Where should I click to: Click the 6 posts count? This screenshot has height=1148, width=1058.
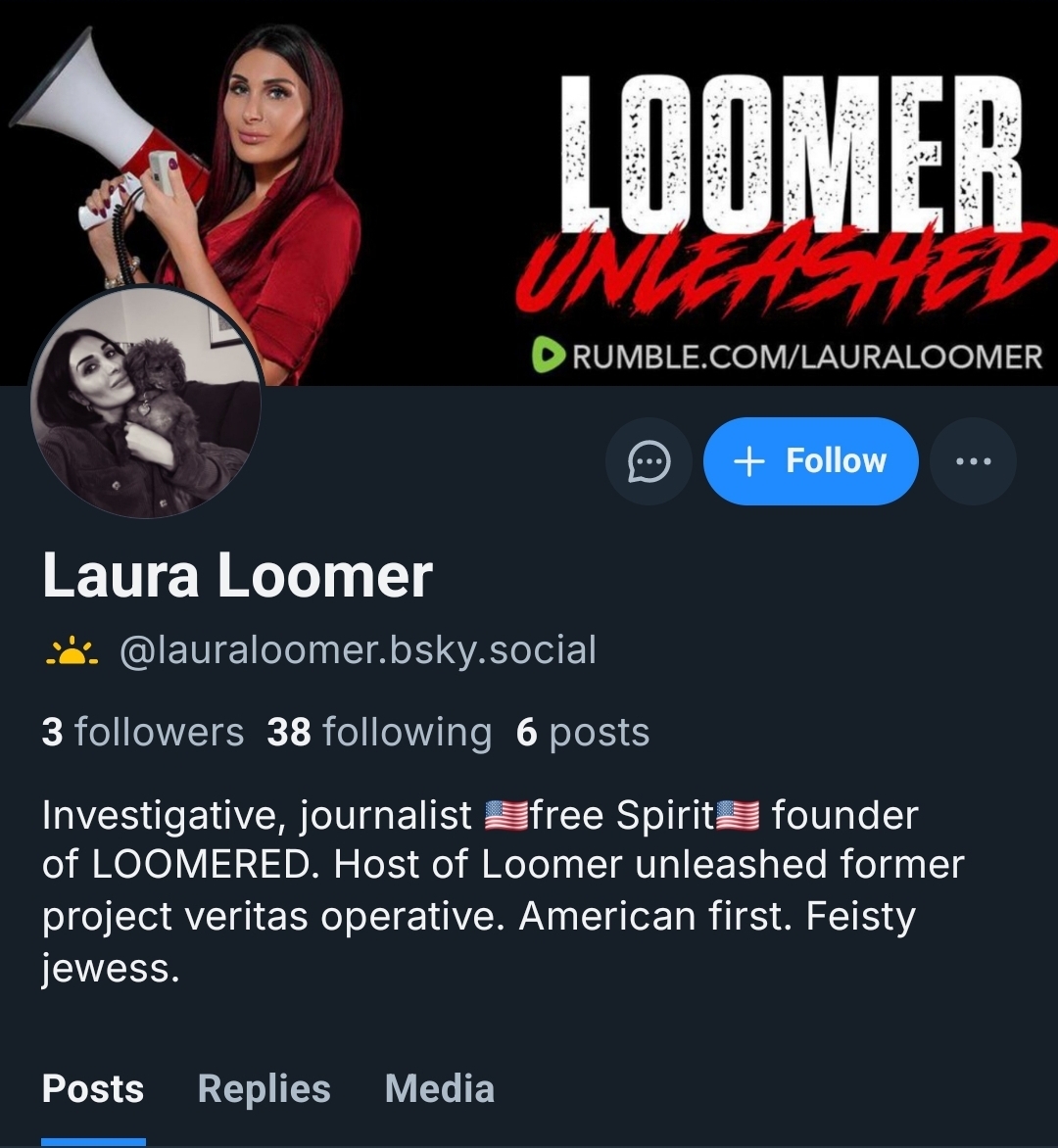583,732
